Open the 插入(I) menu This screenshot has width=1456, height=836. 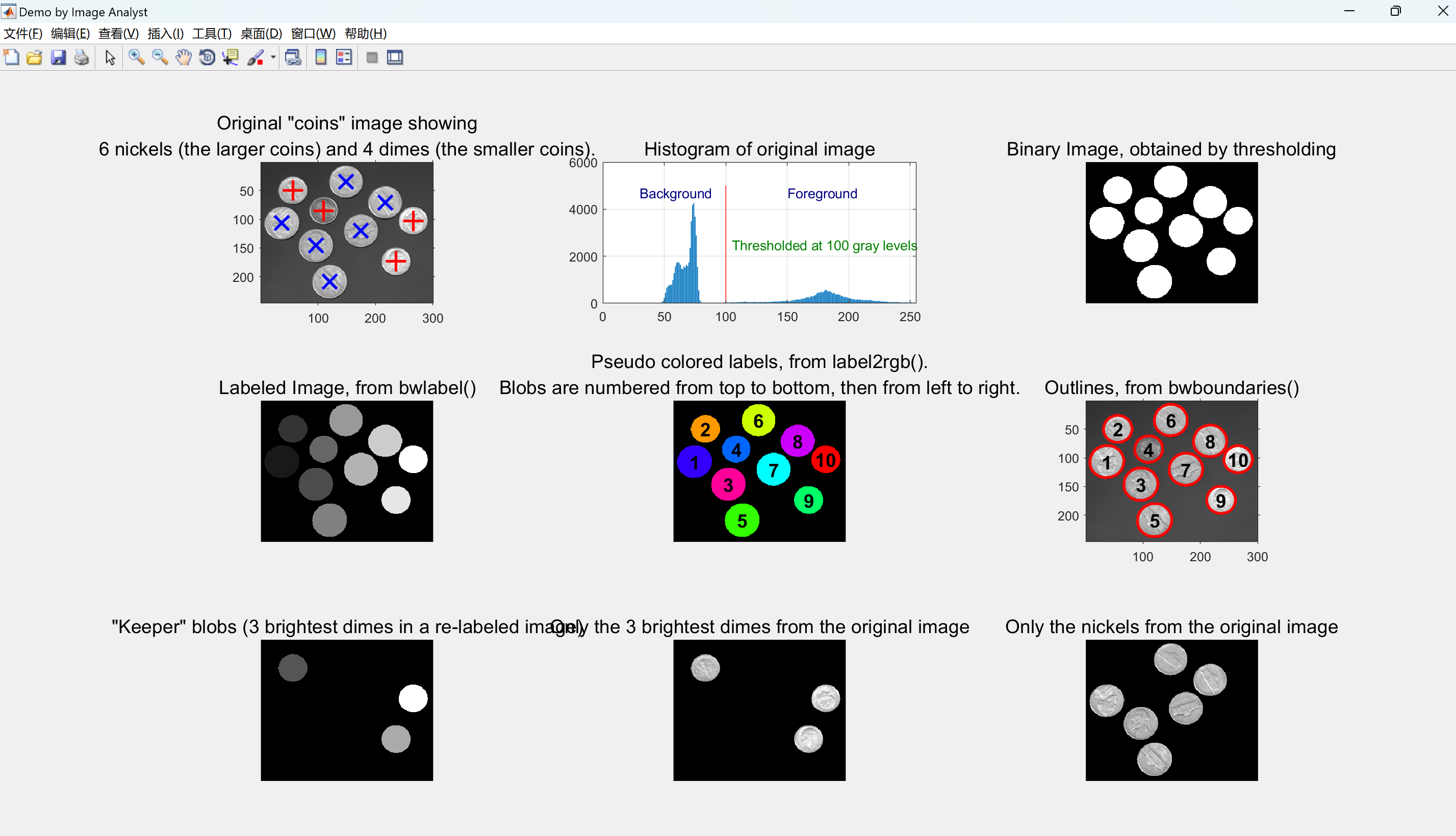pos(165,33)
